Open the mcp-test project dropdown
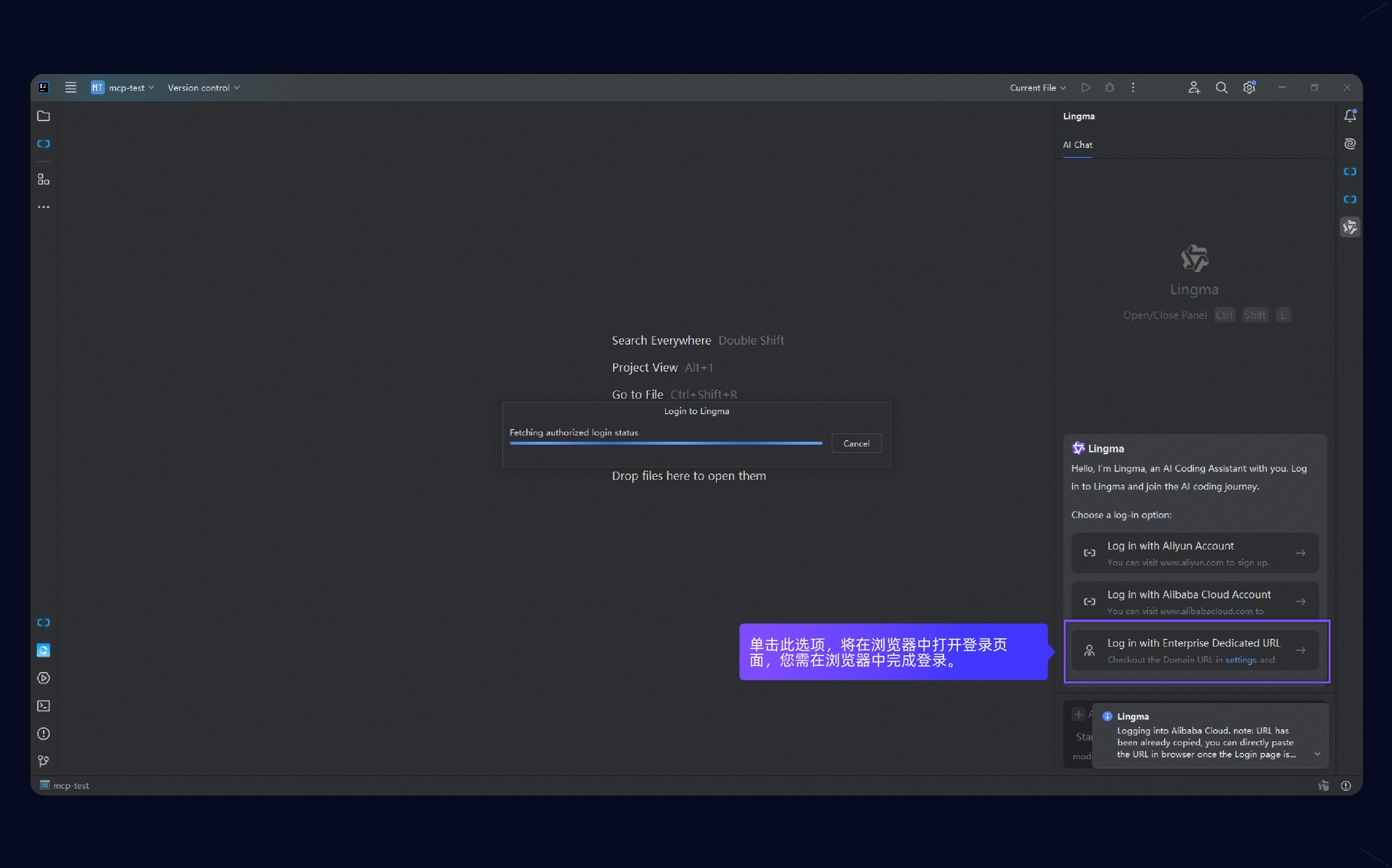Screen dimensions: 1392x868 tap(122, 87)
